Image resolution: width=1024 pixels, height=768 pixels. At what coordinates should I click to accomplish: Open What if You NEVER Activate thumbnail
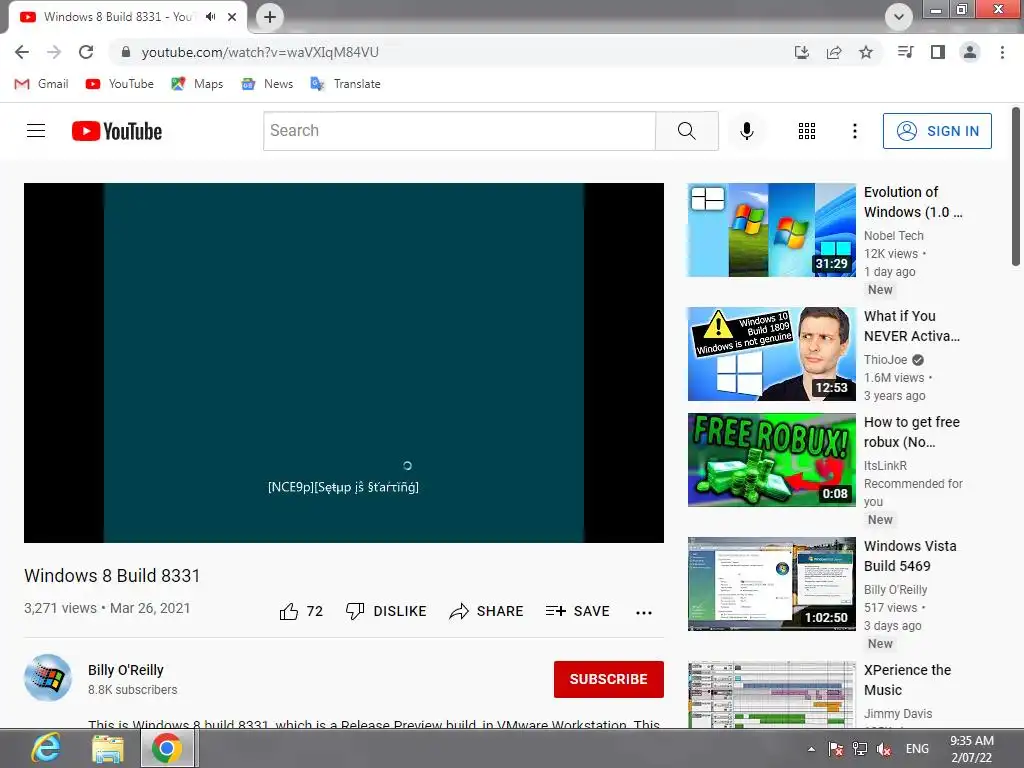click(x=771, y=354)
